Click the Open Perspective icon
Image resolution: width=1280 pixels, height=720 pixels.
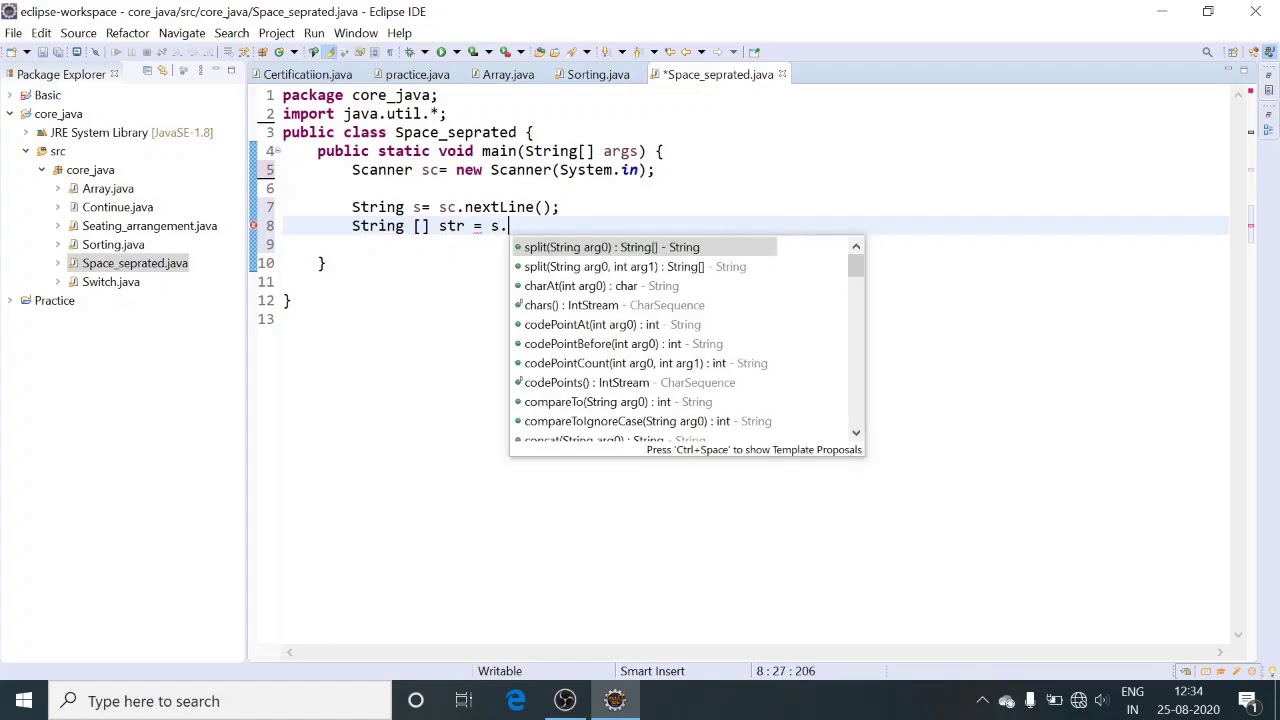click(x=1233, y=52)
